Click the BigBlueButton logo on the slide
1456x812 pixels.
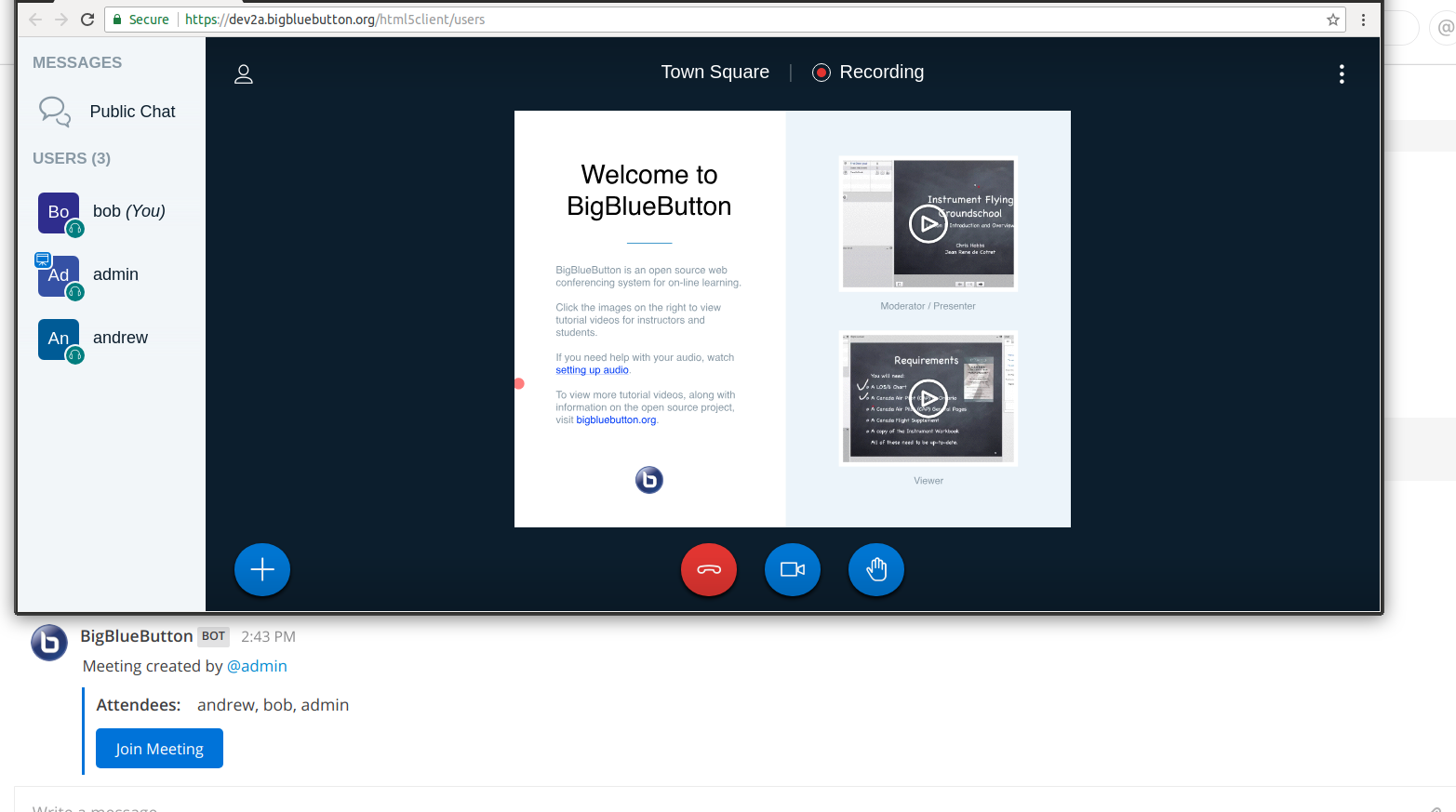click(x=648, y=480)
